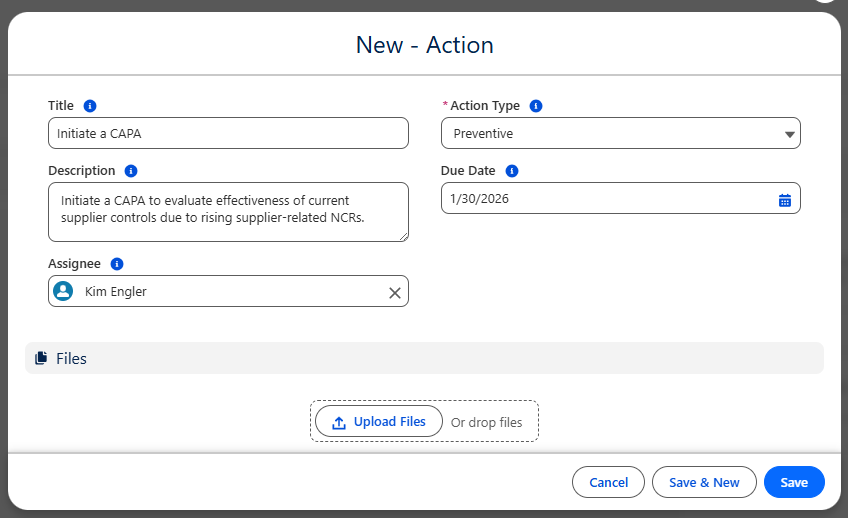The image size is (848, 518).
Task: Click the info icon beside Assignee
Action: pyautogui.click(x=117, y=264)
